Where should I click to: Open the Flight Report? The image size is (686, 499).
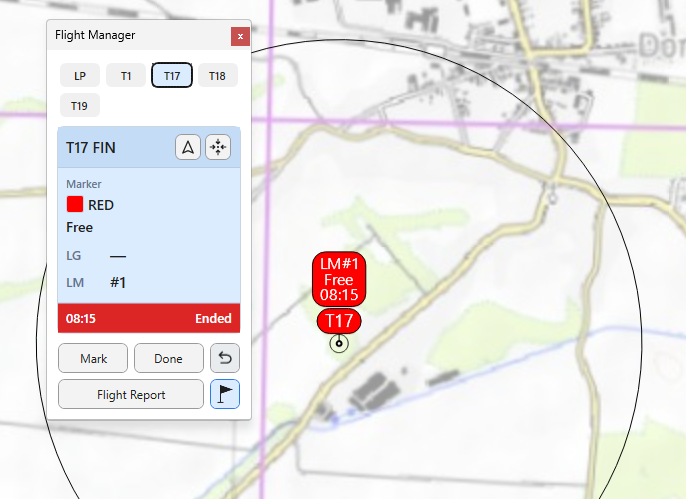pyautogui.click(x=131, y=394)
